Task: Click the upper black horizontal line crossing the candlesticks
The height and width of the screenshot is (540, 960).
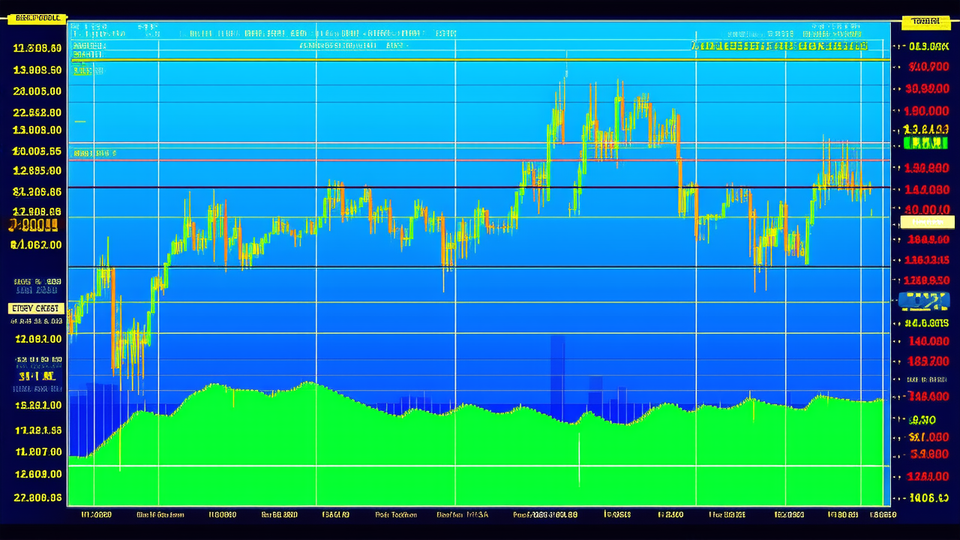Action: pos(479,187)
